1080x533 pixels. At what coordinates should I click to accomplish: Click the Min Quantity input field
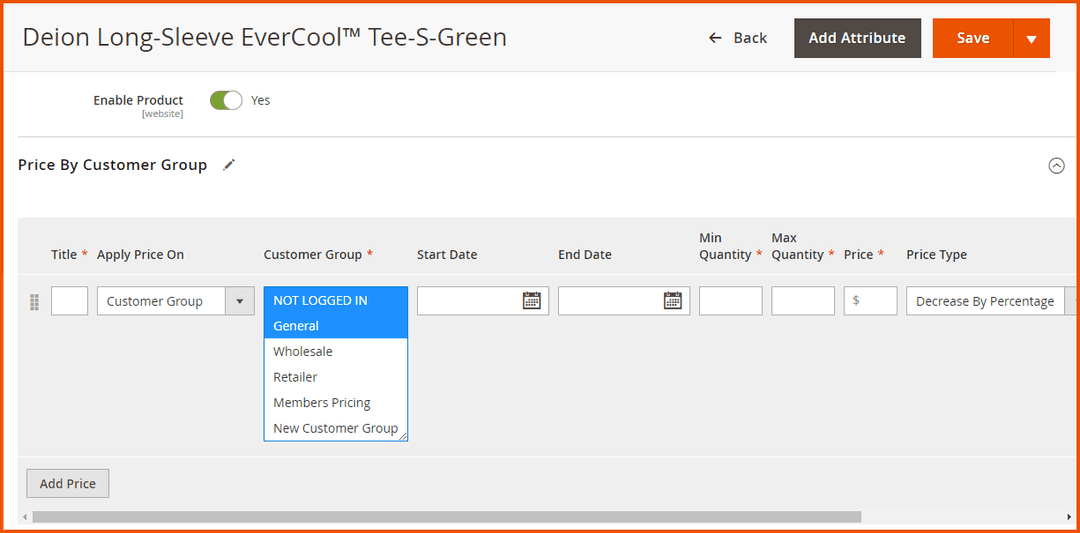tap(730, 301)
